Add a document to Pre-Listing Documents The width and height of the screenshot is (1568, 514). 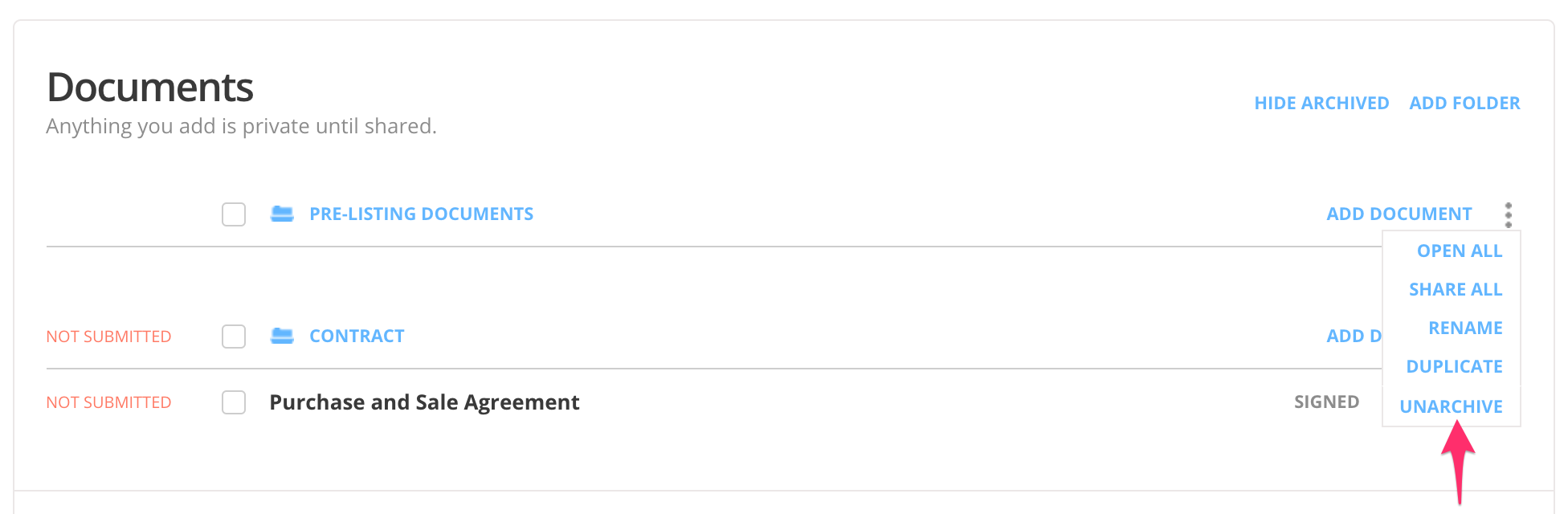click(1399, 214)
